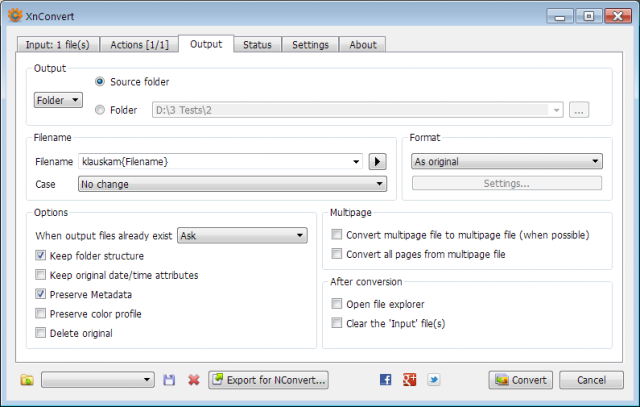The height and width of the screenshot is (407, 640).
Task: Uncheck Preserve Metadata
Action: 40,294
